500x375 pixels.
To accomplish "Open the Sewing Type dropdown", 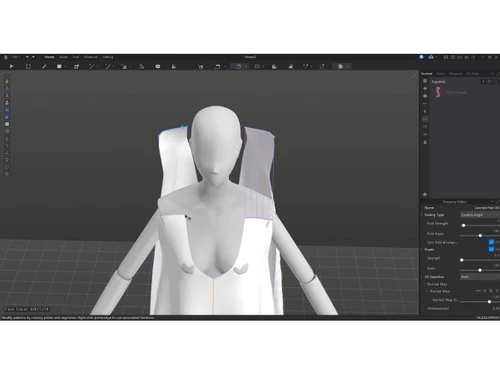I will click(x=480, y=215).
